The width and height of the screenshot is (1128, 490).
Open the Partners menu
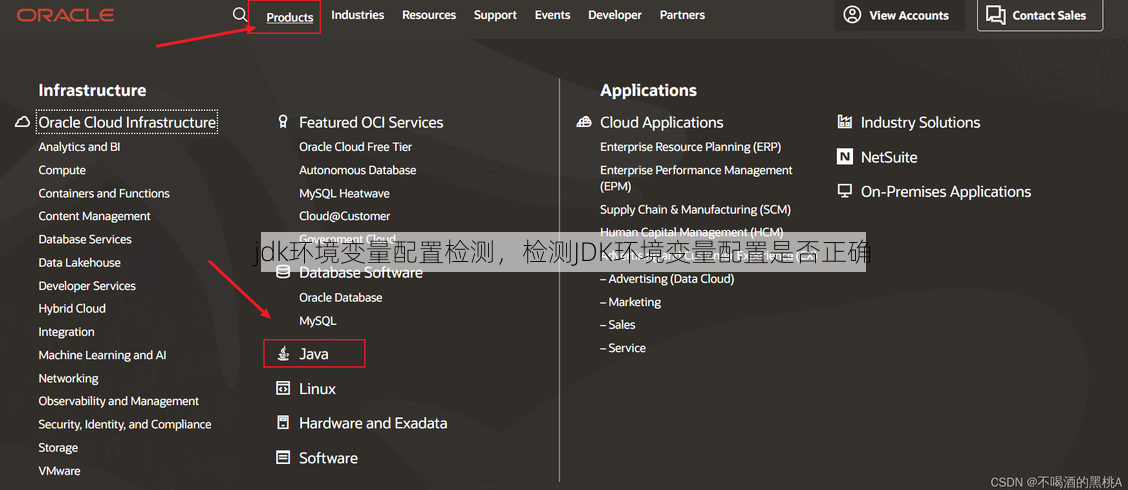(x=682, y=15)
